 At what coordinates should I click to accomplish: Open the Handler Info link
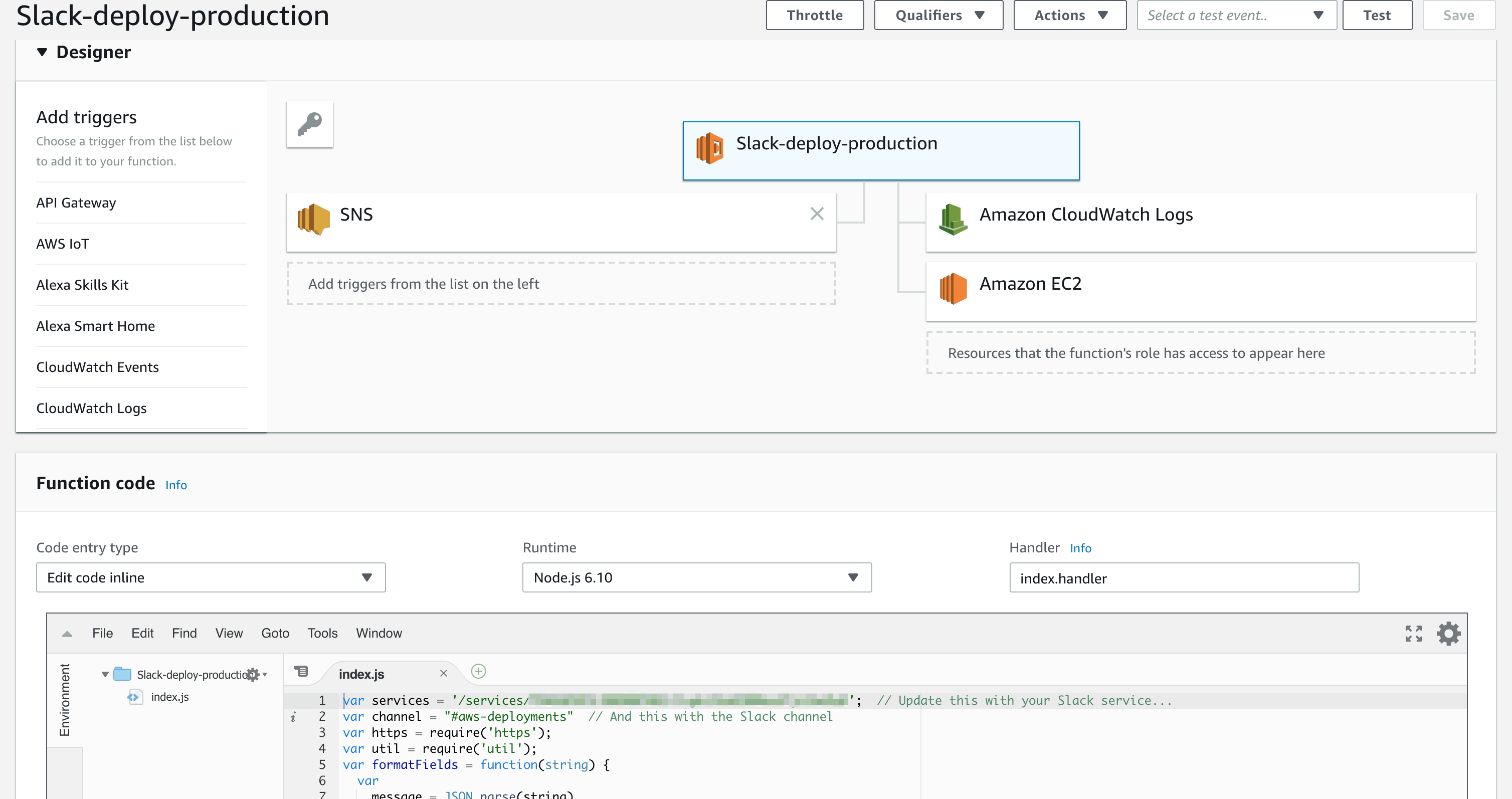click(x=1080, y=548)
